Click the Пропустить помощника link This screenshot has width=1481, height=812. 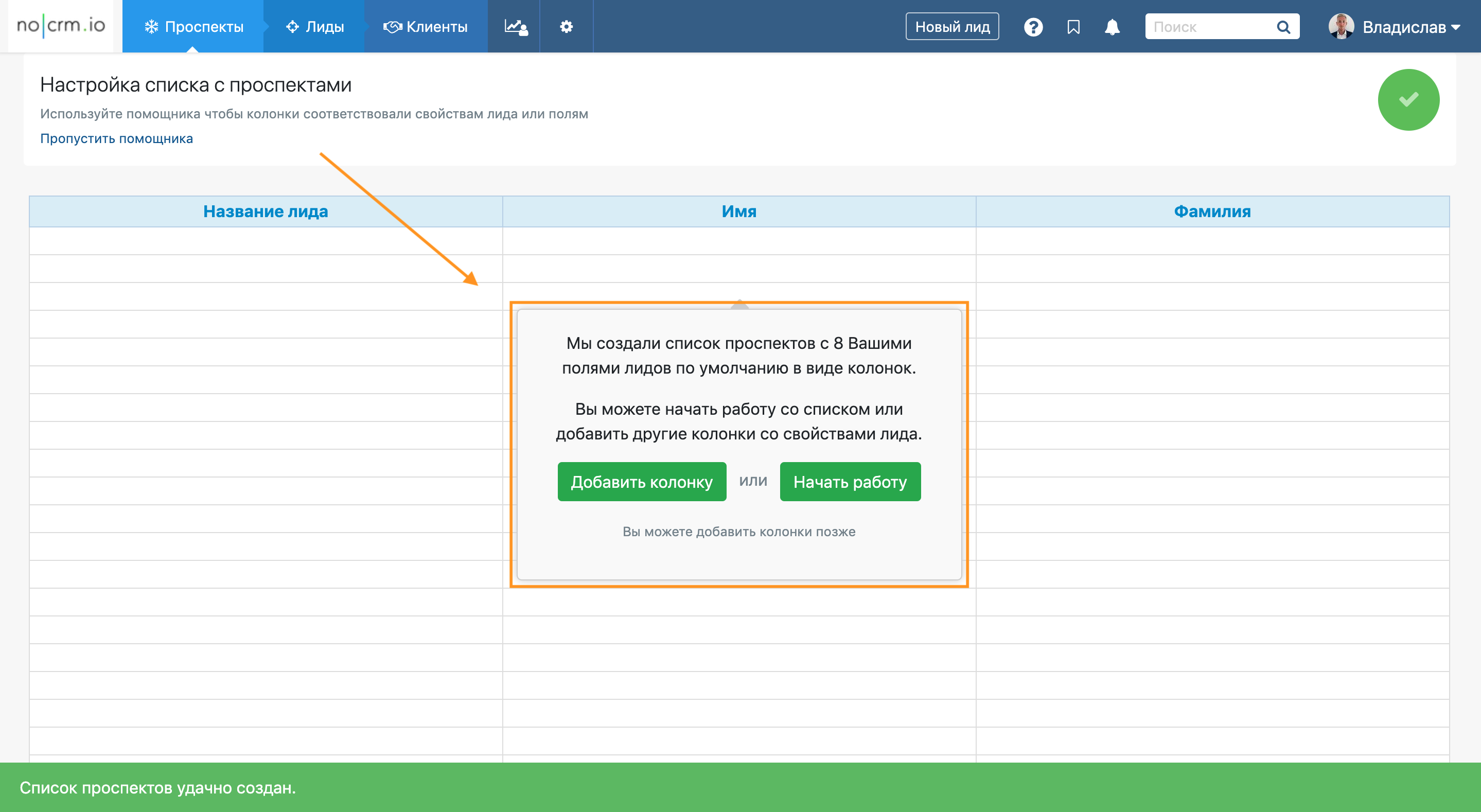click(x=116, y=138)
